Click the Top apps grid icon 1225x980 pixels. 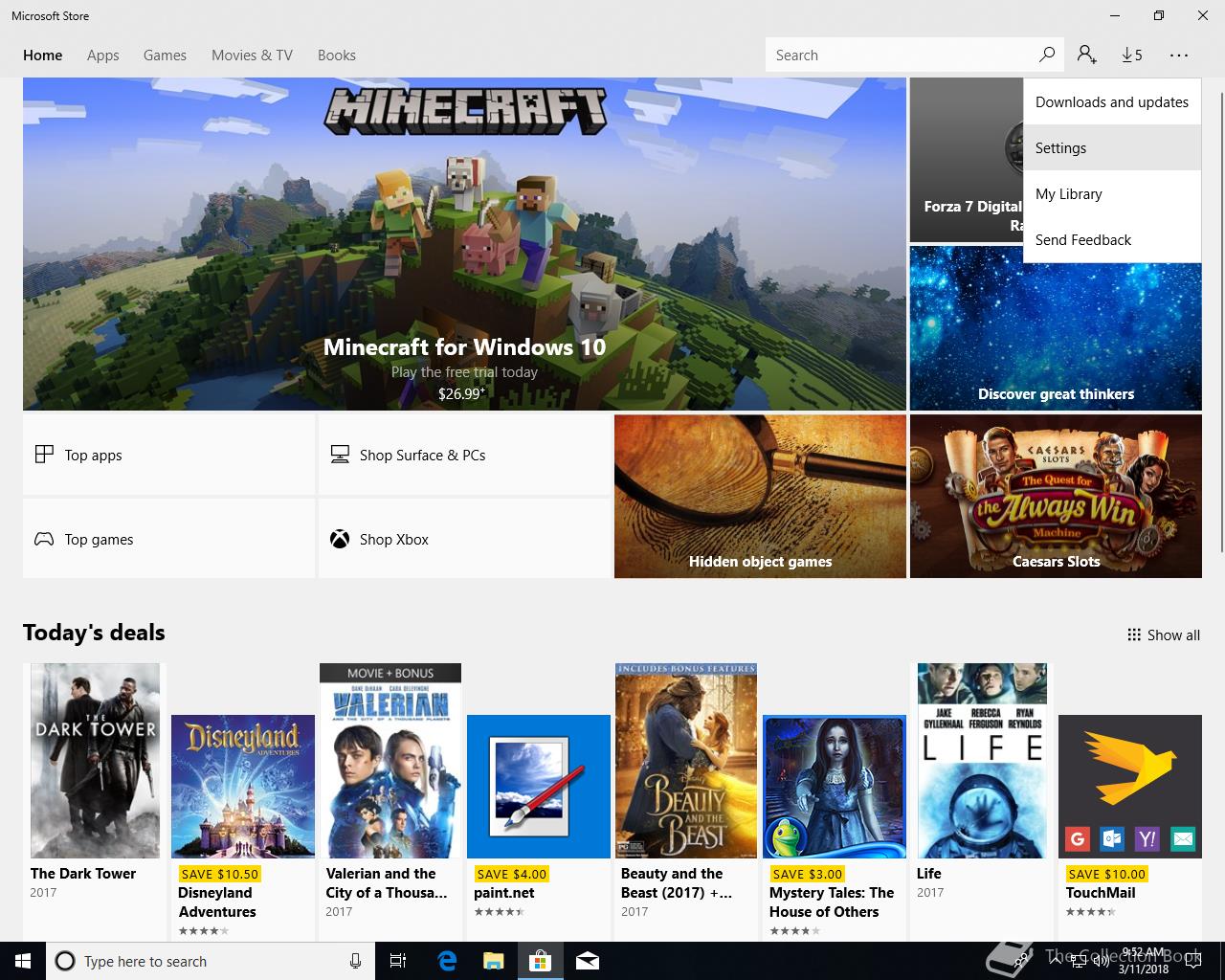click(44, 455)
